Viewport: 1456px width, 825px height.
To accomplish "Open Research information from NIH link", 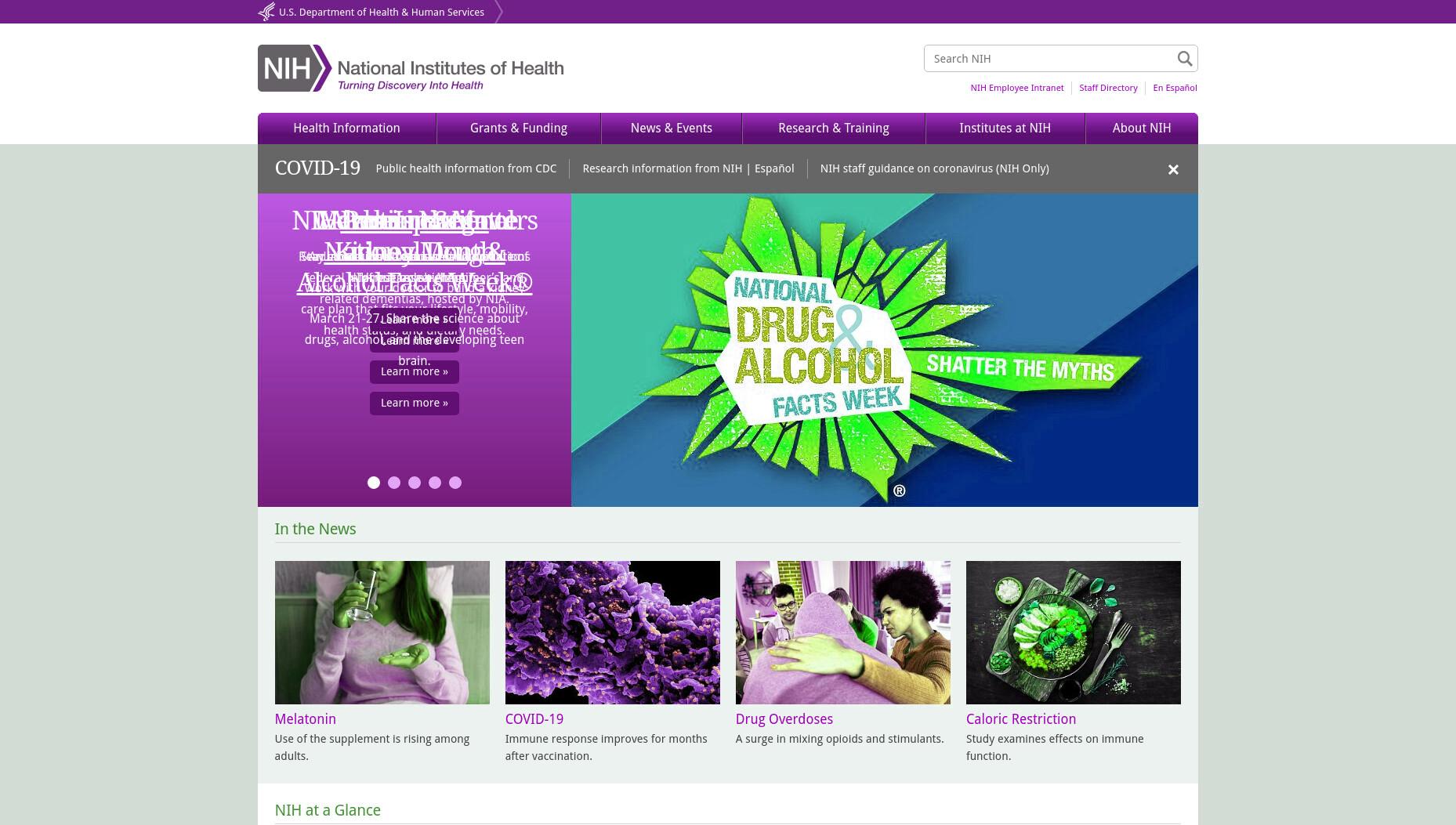I will 662,168.
